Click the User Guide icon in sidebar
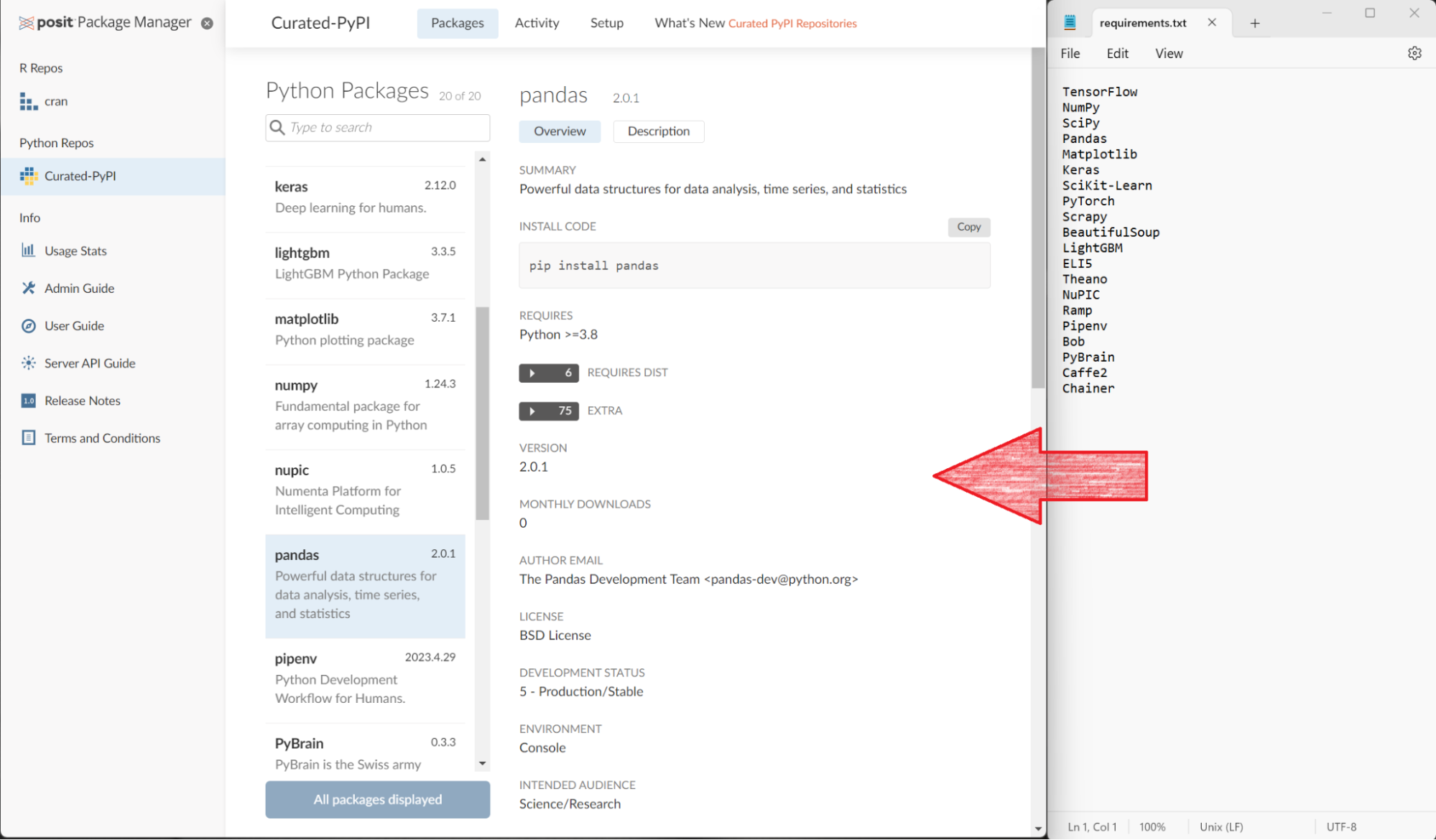This screenshot has width=1436, height=840. 29,326
